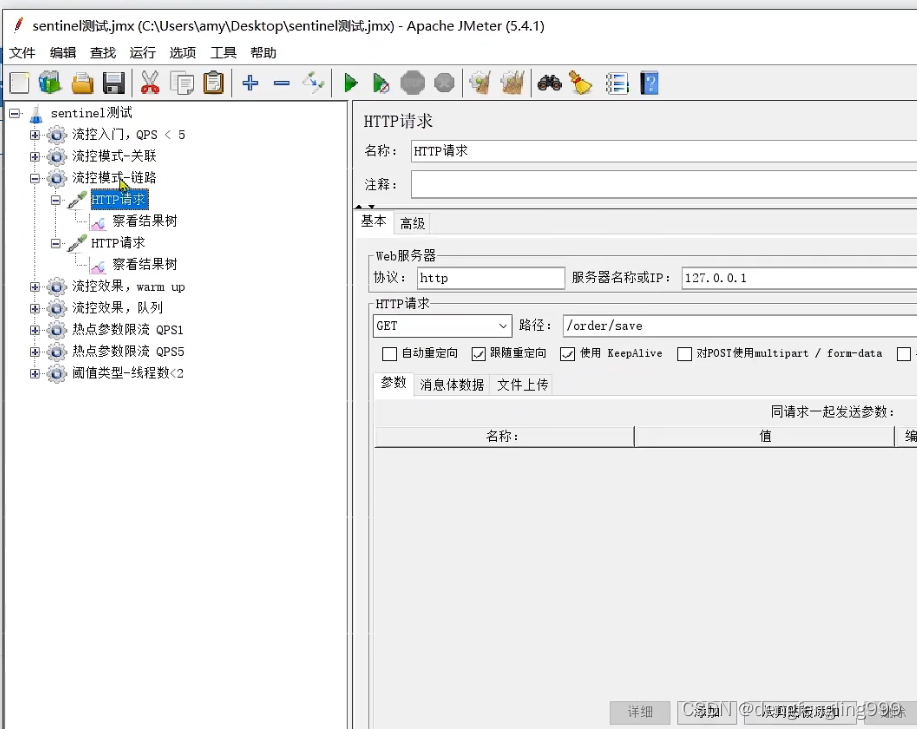The image size is (917, 729).
Task: Click Start no pauses icon
Action: coord(381,83)
